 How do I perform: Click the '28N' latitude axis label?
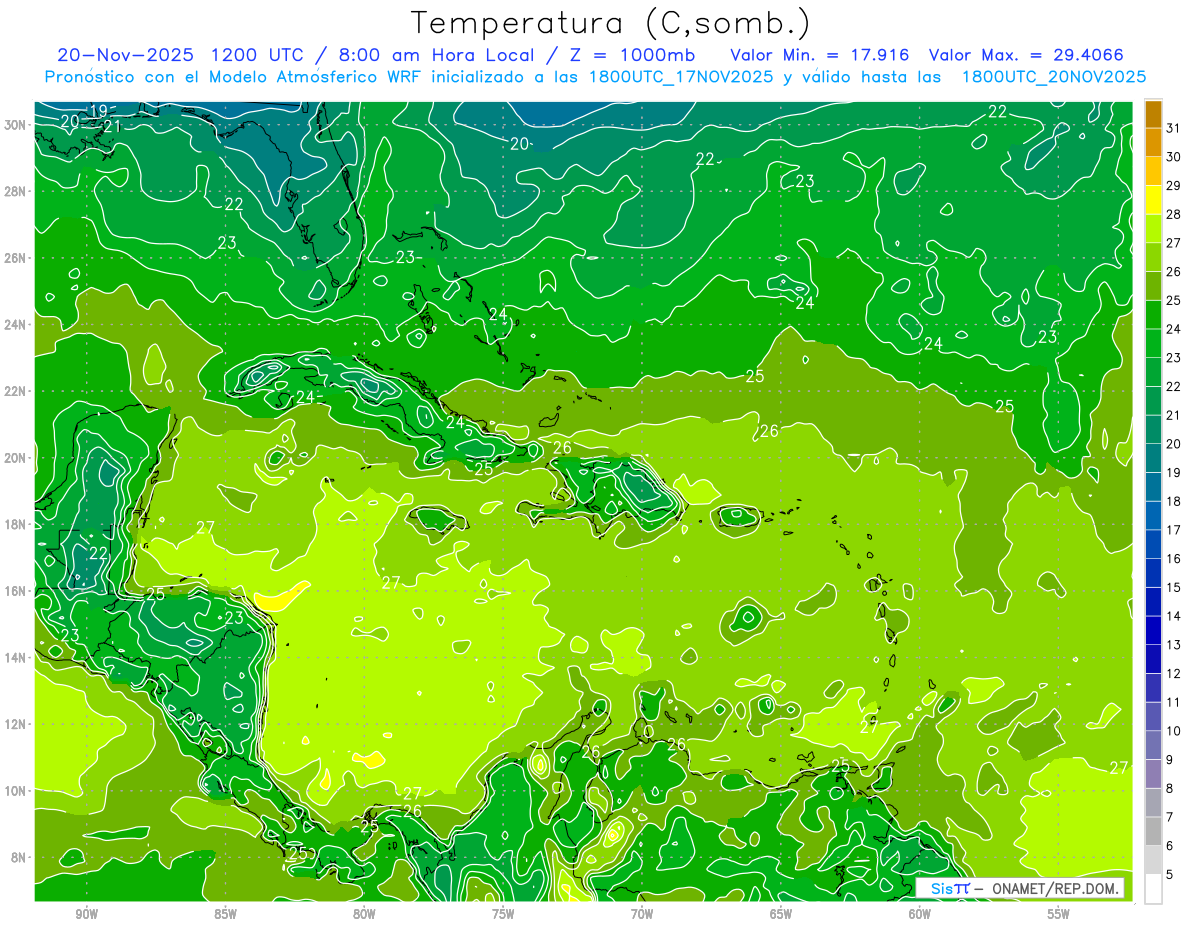tap(15, 191)
